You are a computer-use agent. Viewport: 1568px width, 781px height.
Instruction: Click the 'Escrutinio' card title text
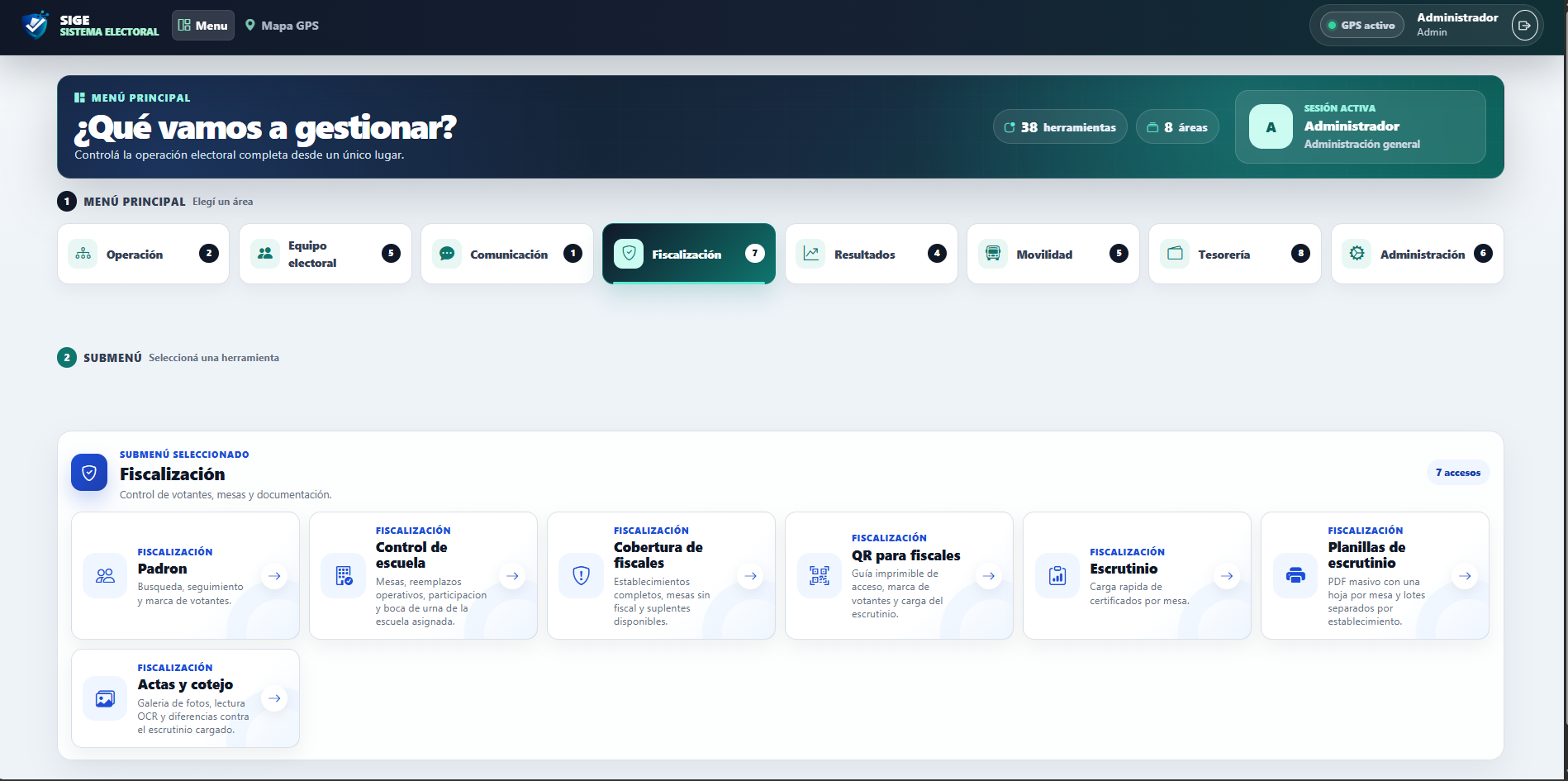point(1124,569)
